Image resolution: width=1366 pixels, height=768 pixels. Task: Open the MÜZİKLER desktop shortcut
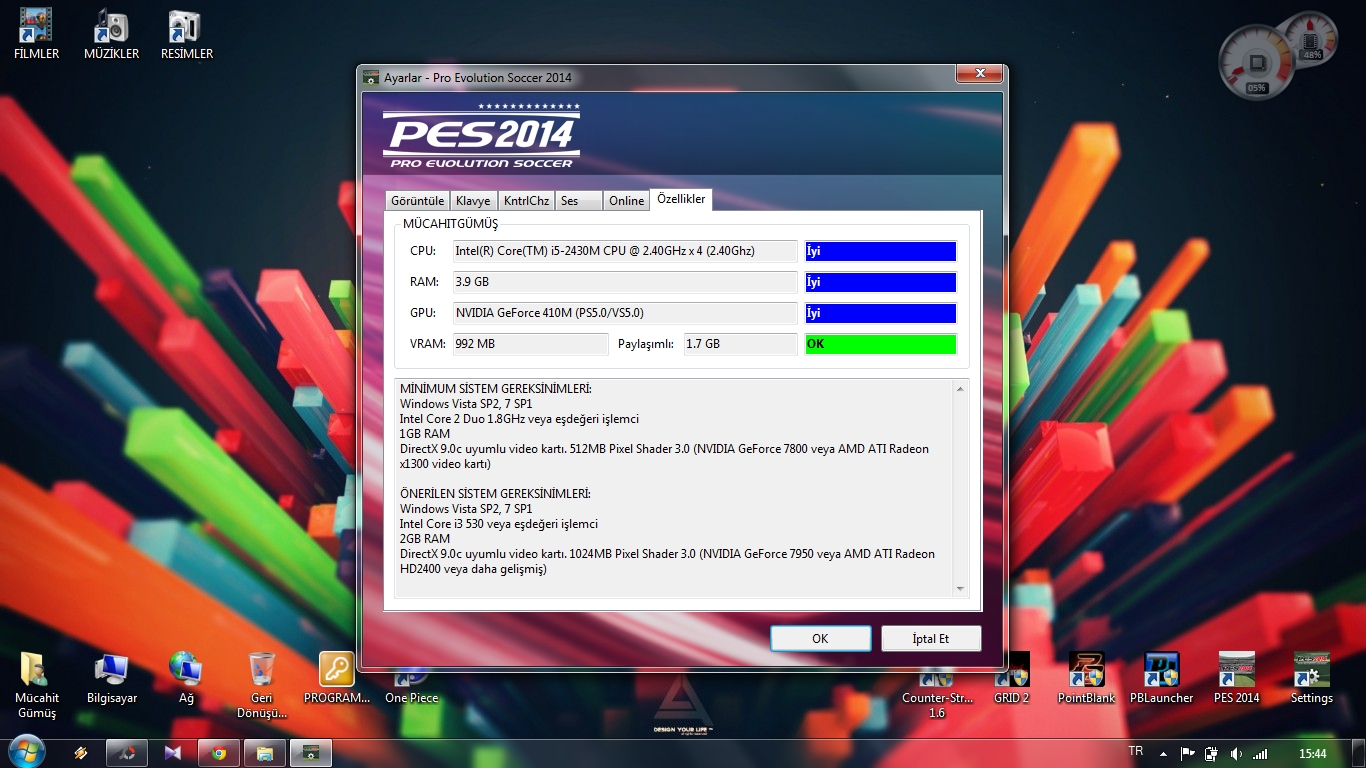click(x=111, y=34)
